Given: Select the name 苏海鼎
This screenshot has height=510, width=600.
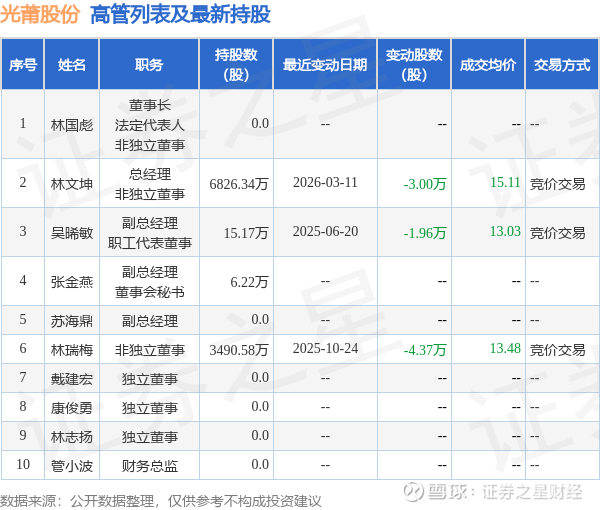Looking at the screenshot, I should click(x=72, y=321).
